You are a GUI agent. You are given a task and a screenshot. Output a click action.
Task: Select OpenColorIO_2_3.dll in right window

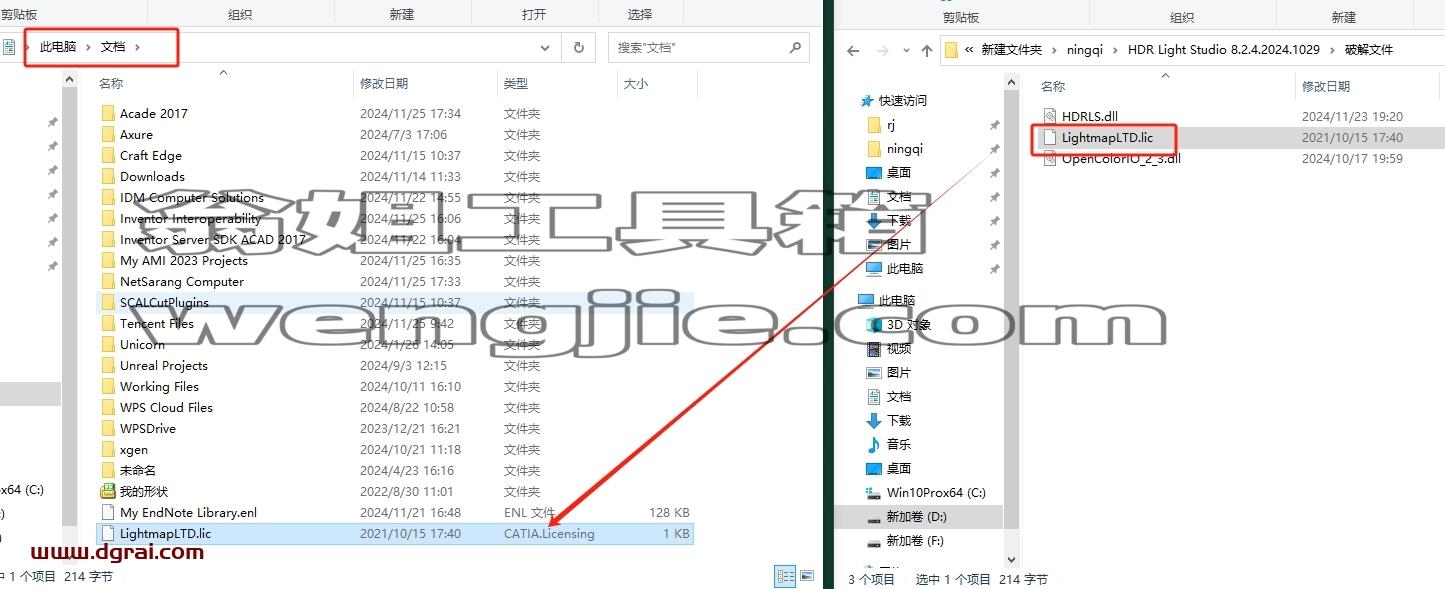click(x=1120, y=159)
